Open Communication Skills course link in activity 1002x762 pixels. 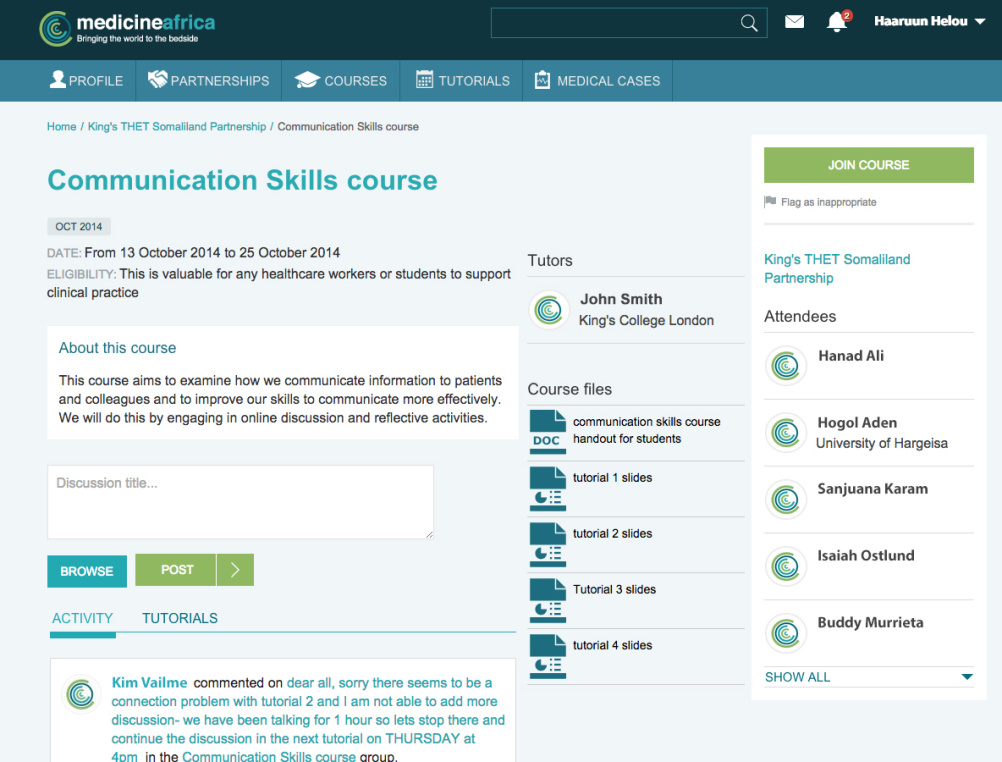268,756
